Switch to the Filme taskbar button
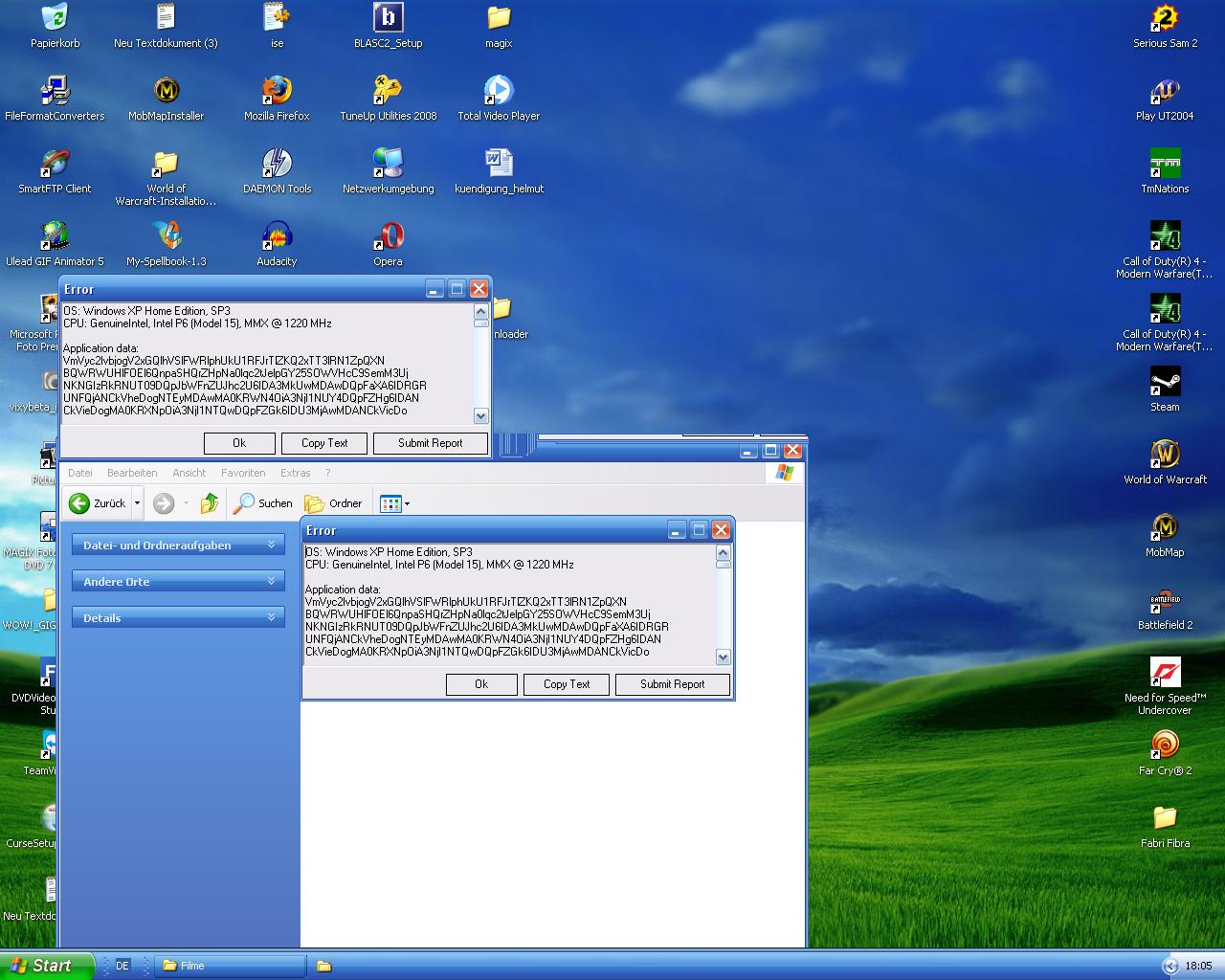This screenshot has width=1225, height=980. [230, 966]
